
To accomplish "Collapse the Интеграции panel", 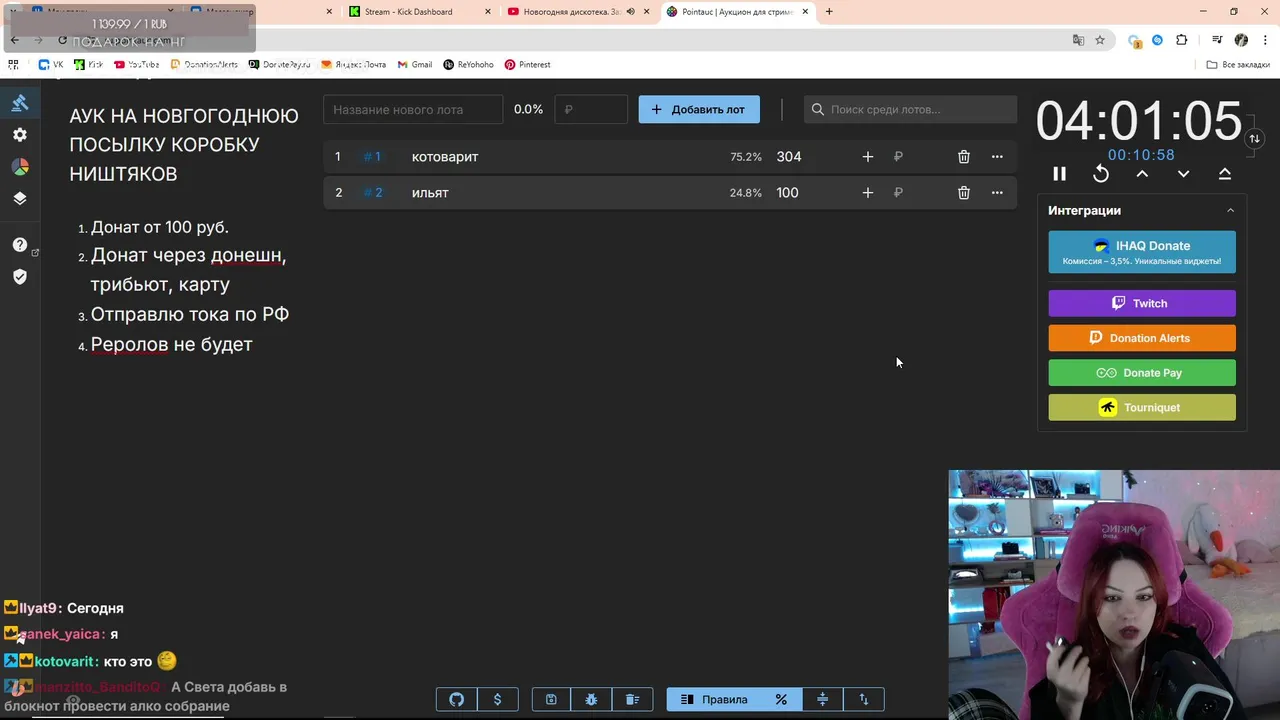I will 1231,211.
